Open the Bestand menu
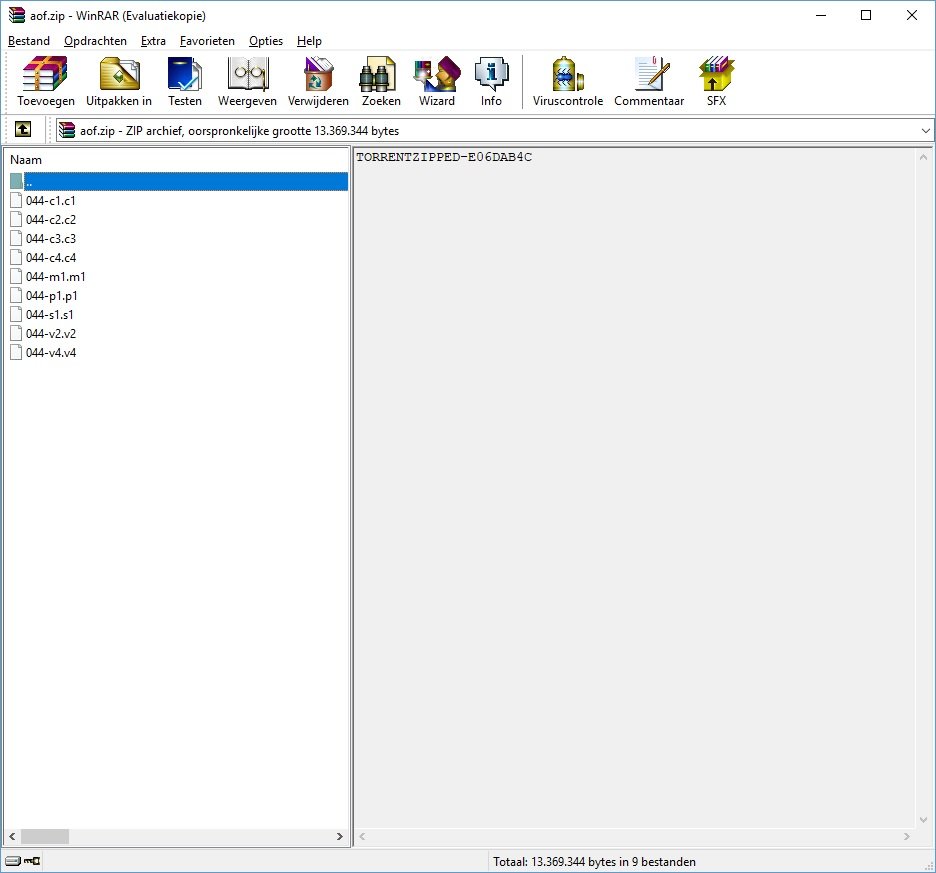This screenshot has width=936, height=873. (29, 41)
